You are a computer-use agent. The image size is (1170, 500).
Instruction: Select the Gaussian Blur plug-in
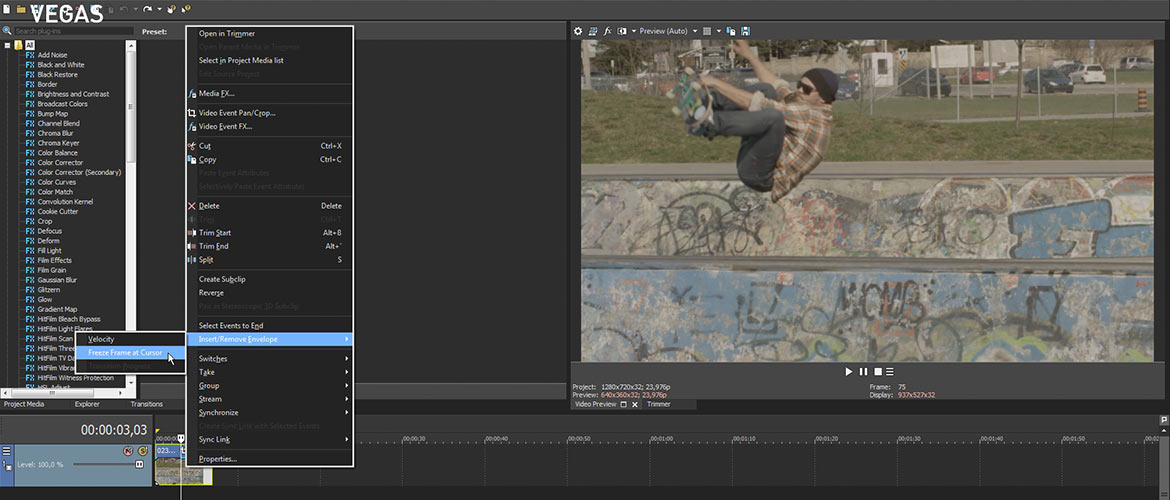57,280
